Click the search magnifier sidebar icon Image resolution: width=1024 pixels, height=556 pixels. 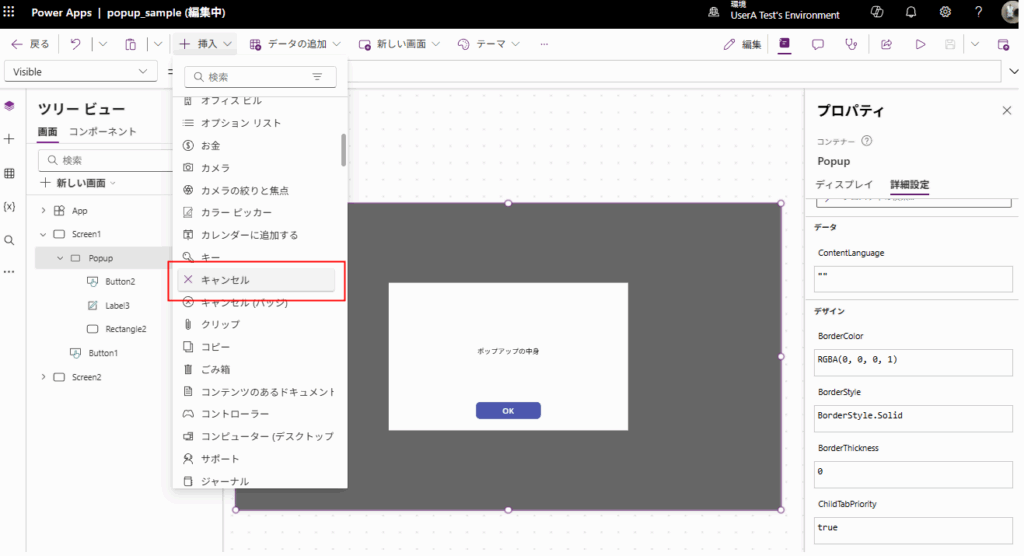click(9, 240)
